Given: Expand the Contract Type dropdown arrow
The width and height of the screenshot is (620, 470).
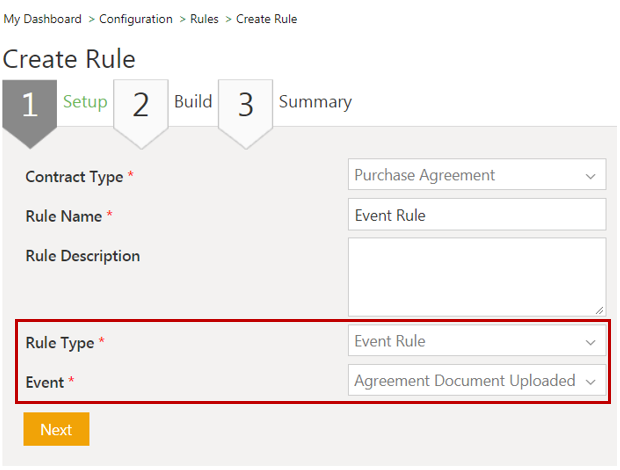Looking at the screenshot, I should point(590,175).
